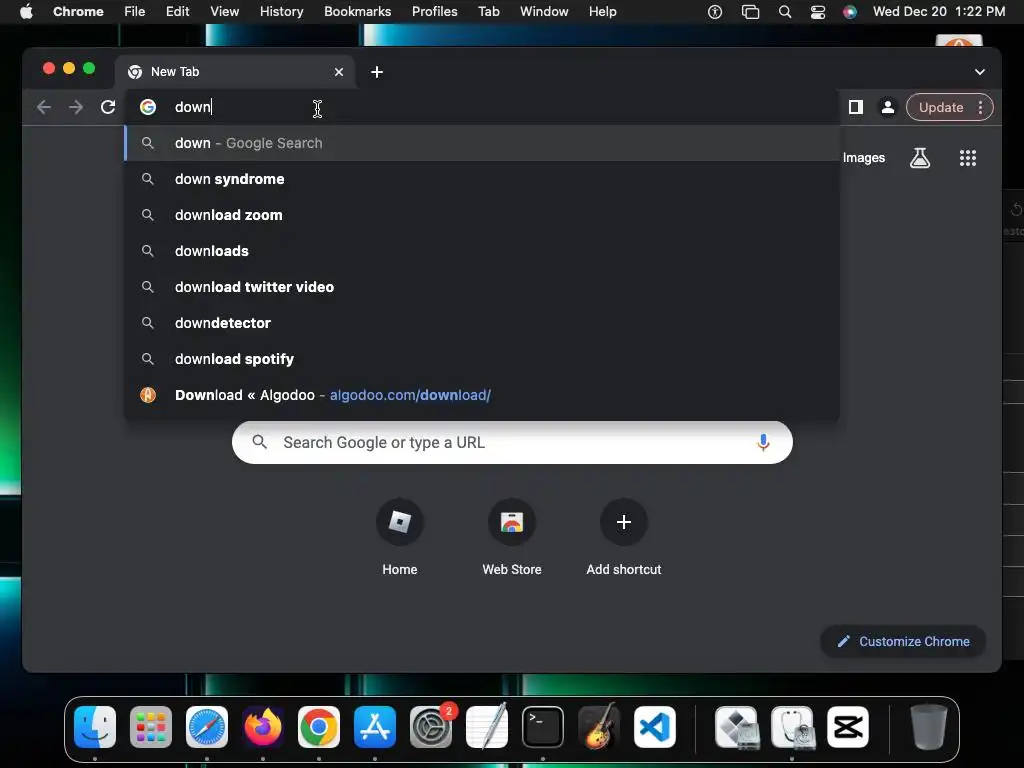Select the 'download zoom' suggestion
This screenshot has height=768, width=1024.
point(482,215)
